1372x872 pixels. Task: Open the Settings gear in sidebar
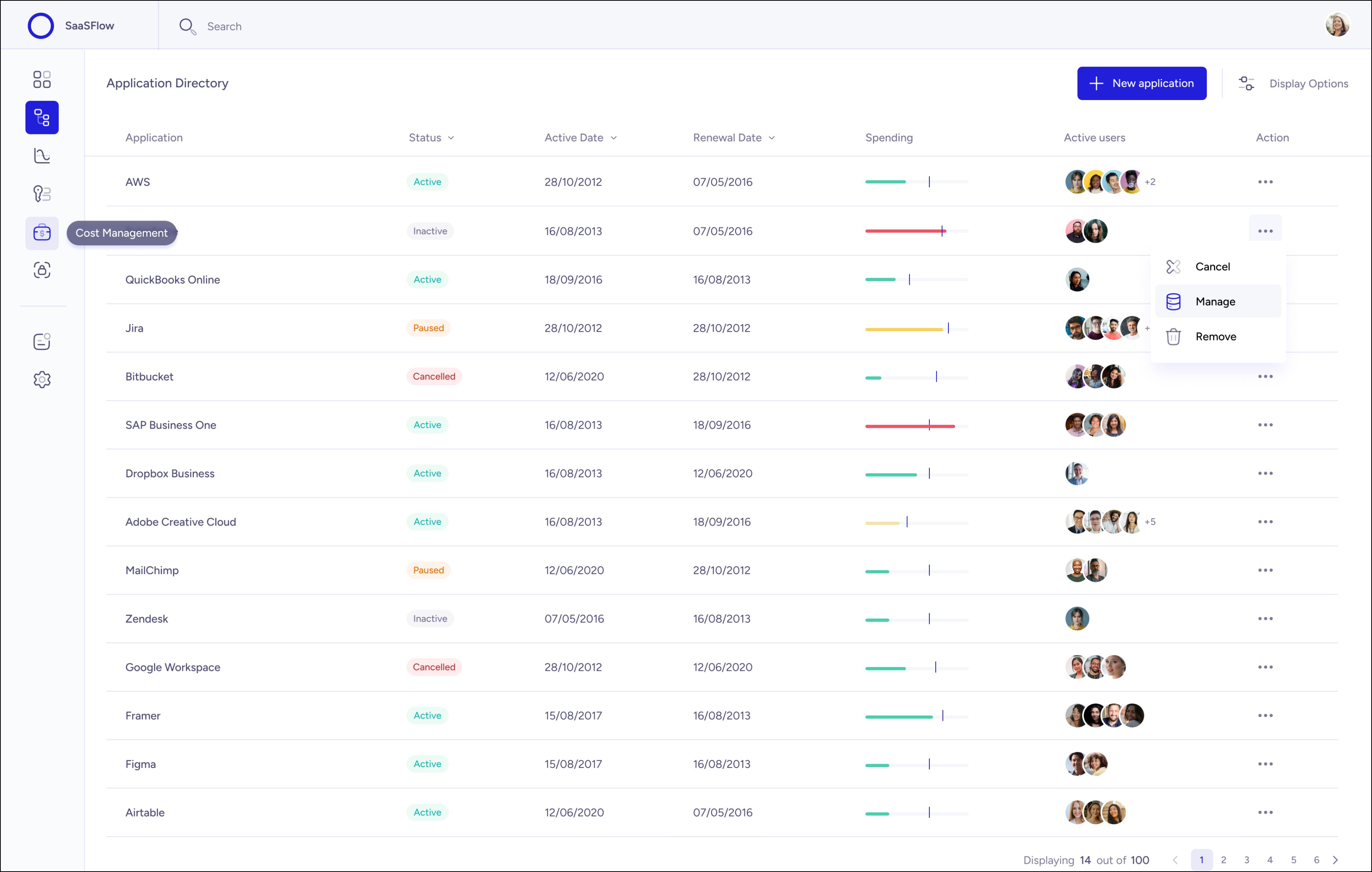click(x=41, y=379)
